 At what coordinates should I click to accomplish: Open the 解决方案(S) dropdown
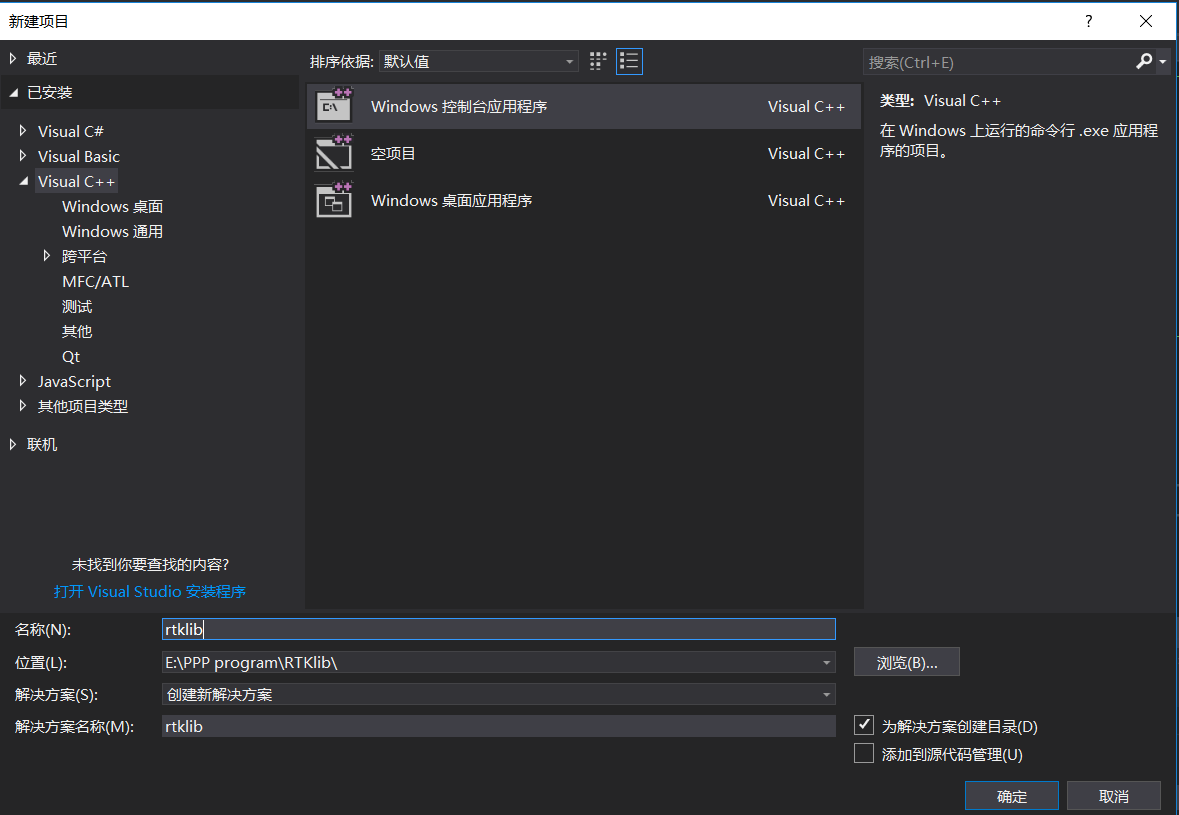[826, 694]
